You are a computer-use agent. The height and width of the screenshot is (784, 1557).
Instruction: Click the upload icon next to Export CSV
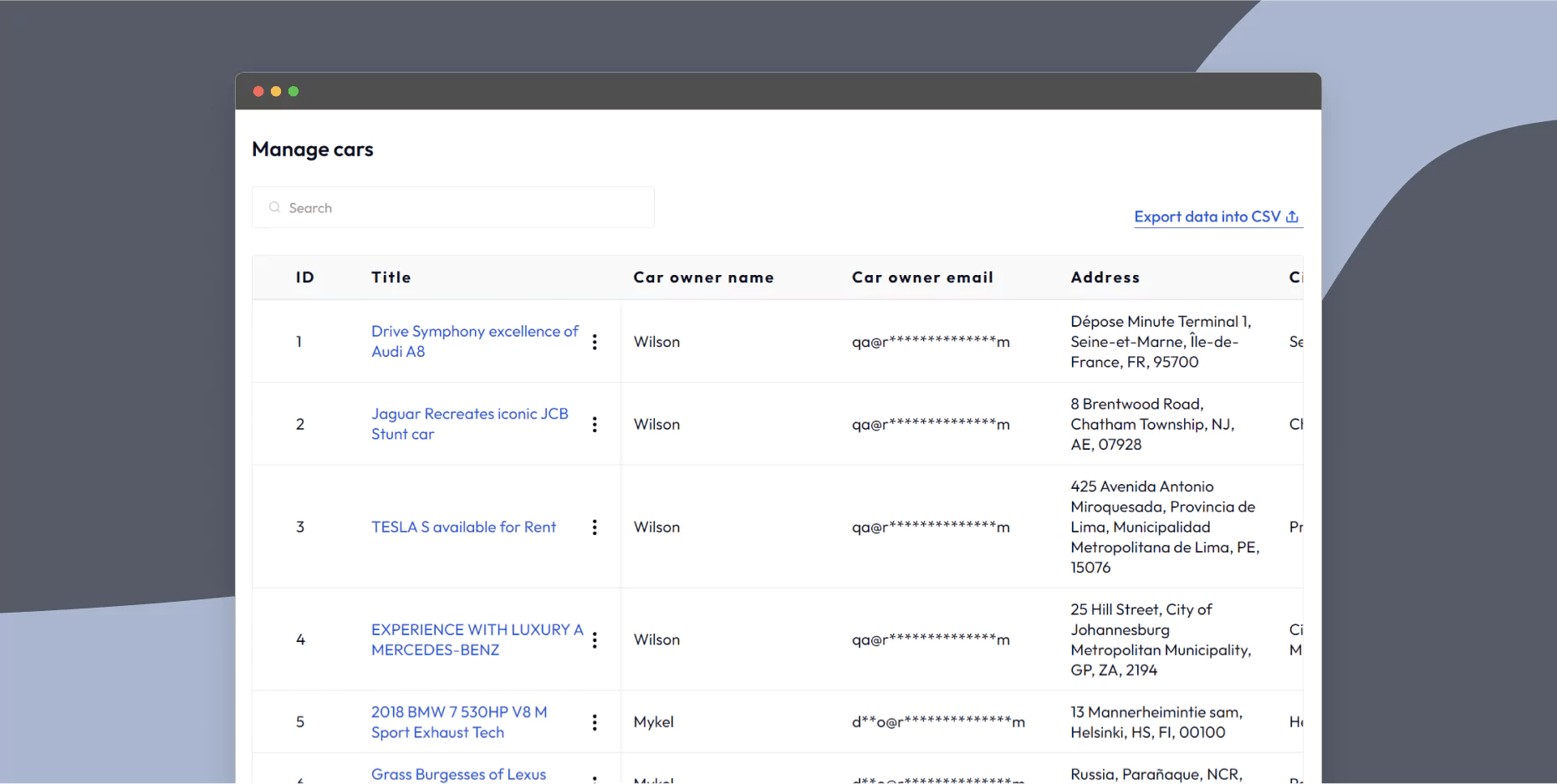(1293, 216)
